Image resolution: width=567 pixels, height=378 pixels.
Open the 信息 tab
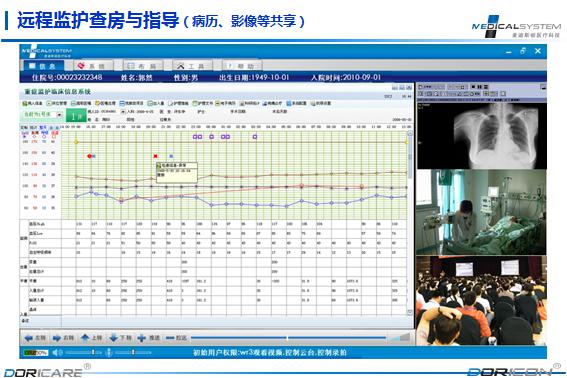pyautogui.click(x=44, y=66)
